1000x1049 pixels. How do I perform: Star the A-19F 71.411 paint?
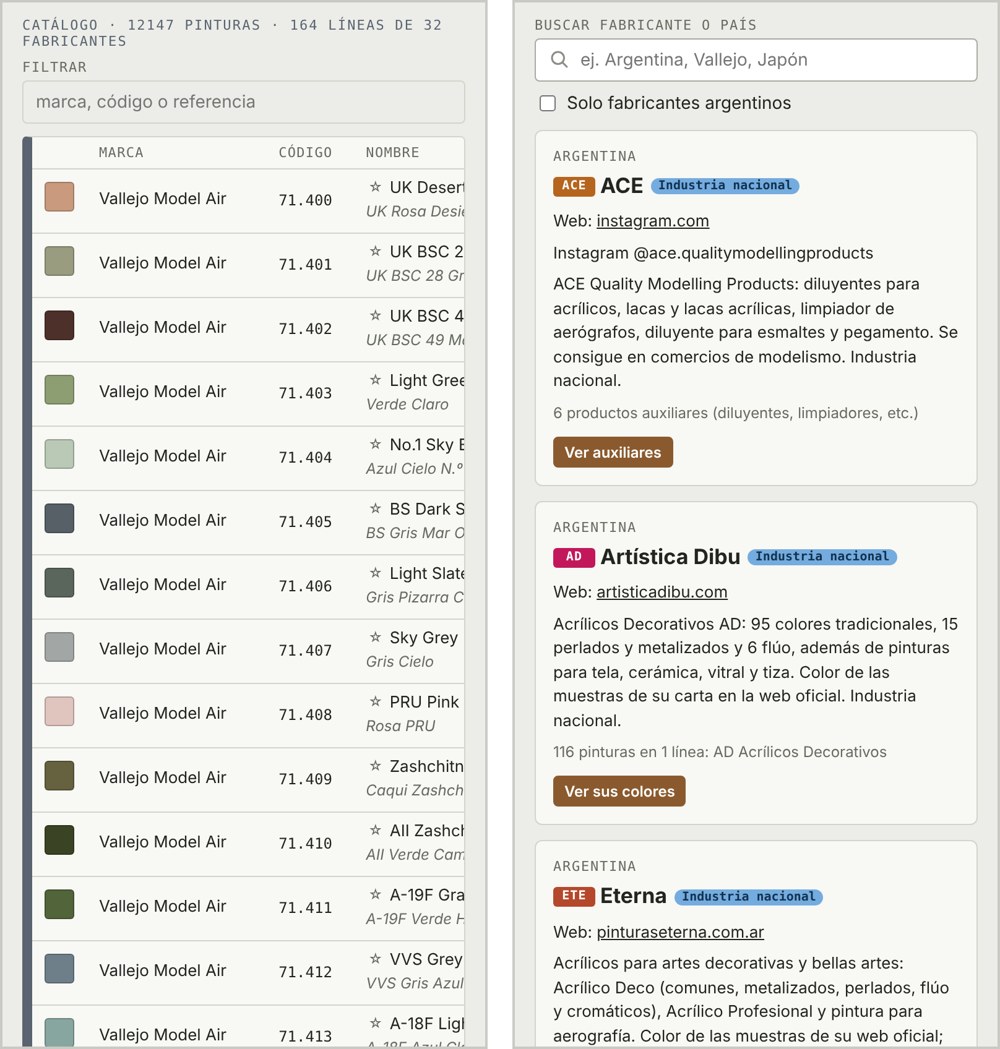[x=375, y=894]
